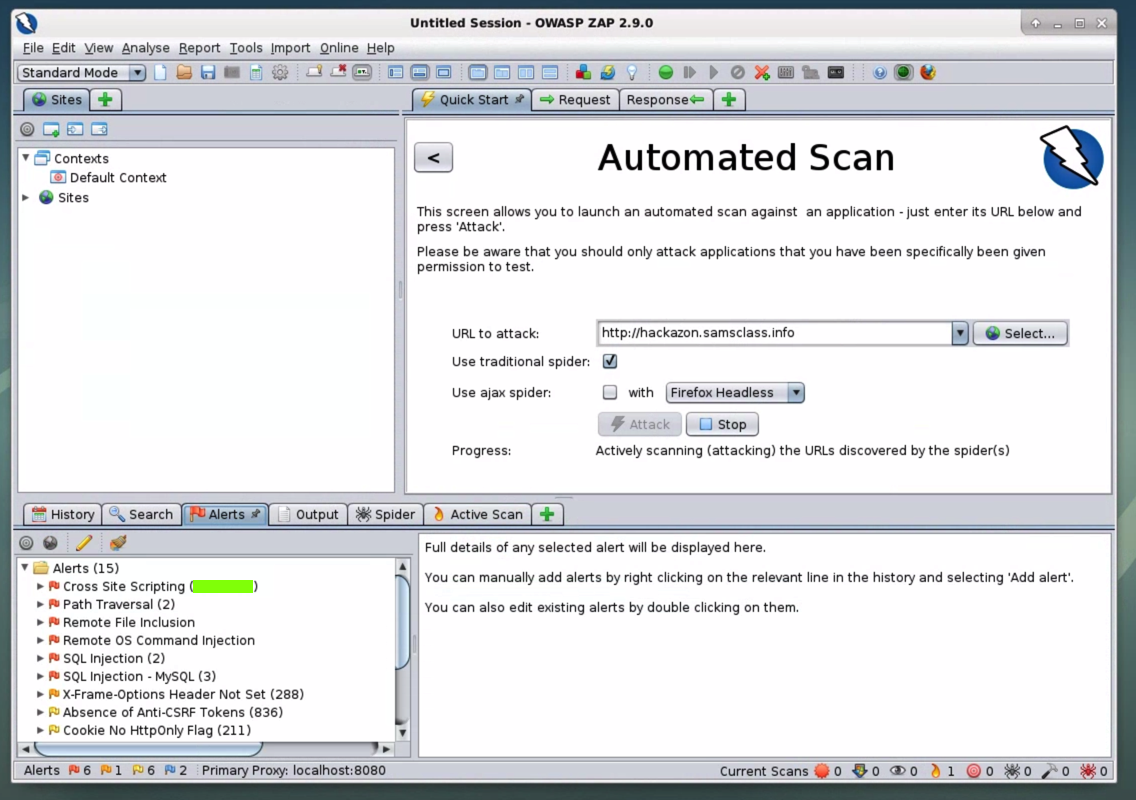Click the pencil edit alert icon
This screenshot has height=800, width=1136.
84,543
